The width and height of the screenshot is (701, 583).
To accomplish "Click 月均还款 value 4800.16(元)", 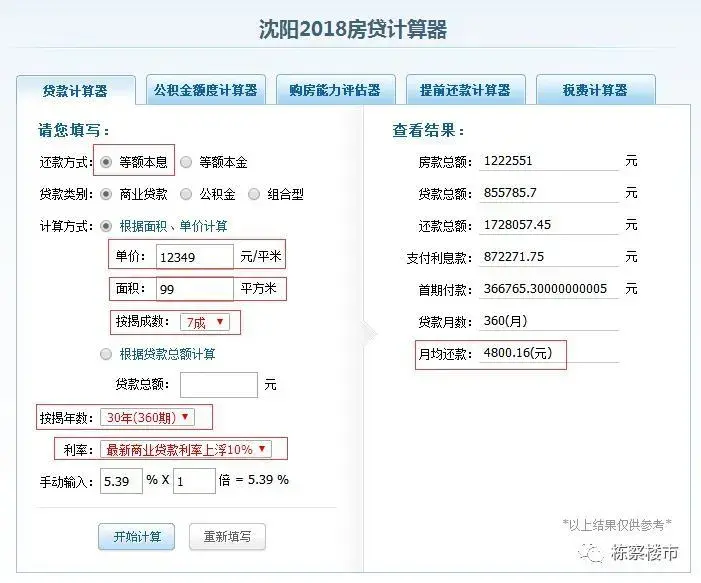I will (x=518, y=353).
